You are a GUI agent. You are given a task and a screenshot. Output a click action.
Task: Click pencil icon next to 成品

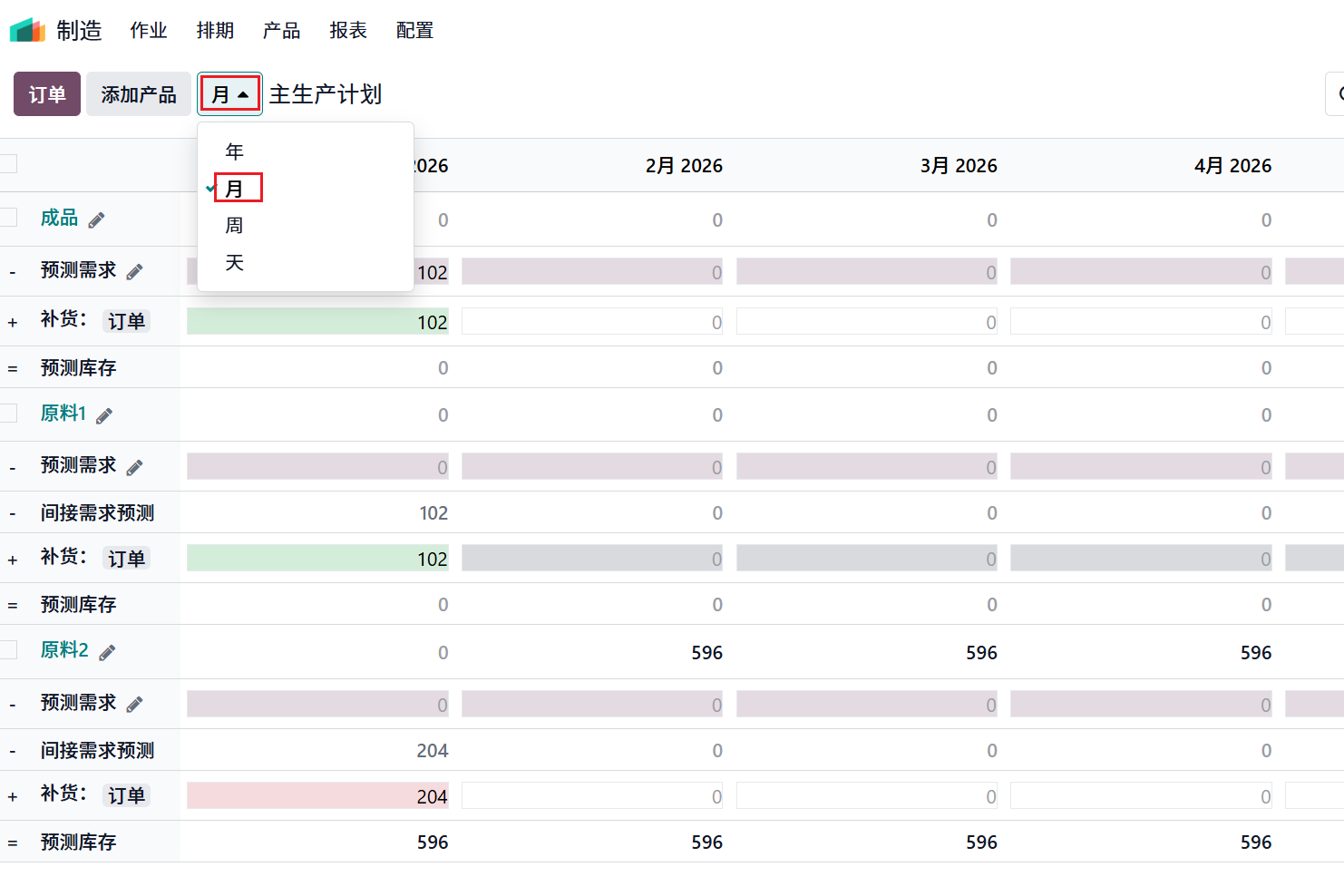coord(96,219)
